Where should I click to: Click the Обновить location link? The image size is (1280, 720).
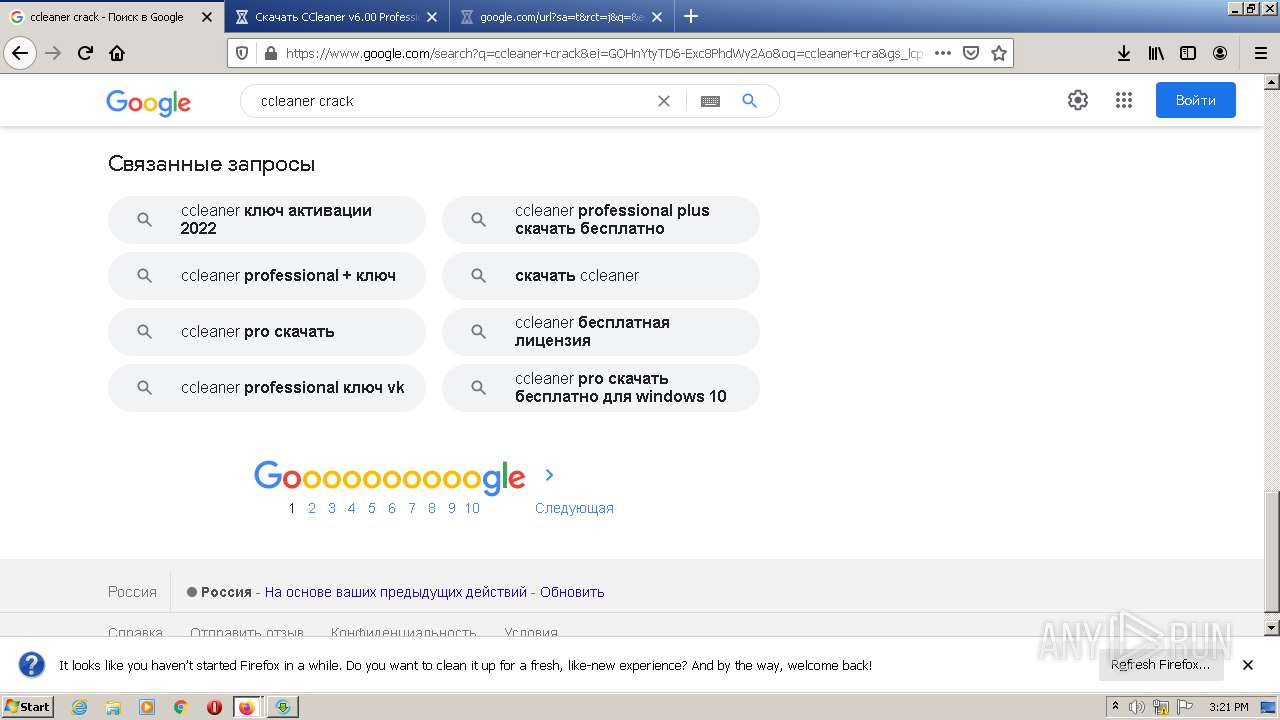point(572,592)
